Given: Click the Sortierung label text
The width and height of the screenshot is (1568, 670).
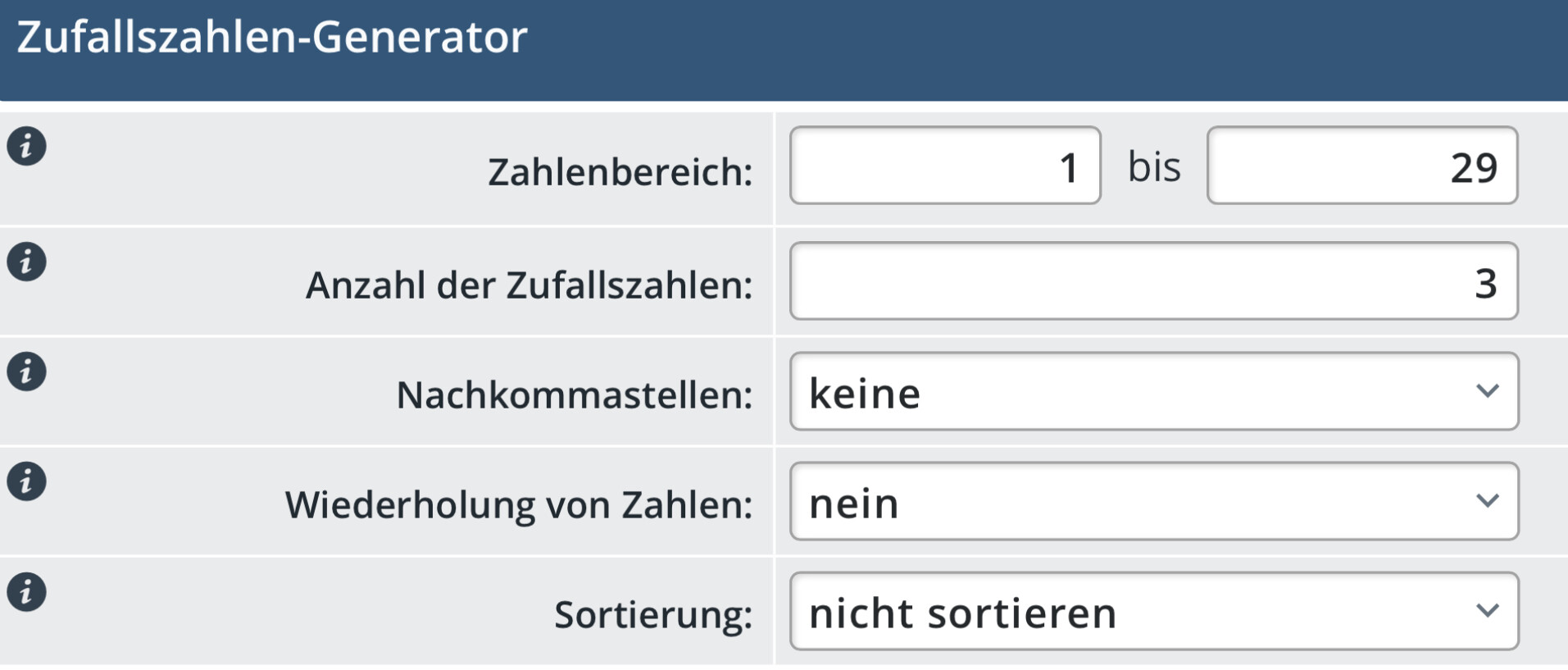Looking at the screenshot, I should [x=652, y=615].
